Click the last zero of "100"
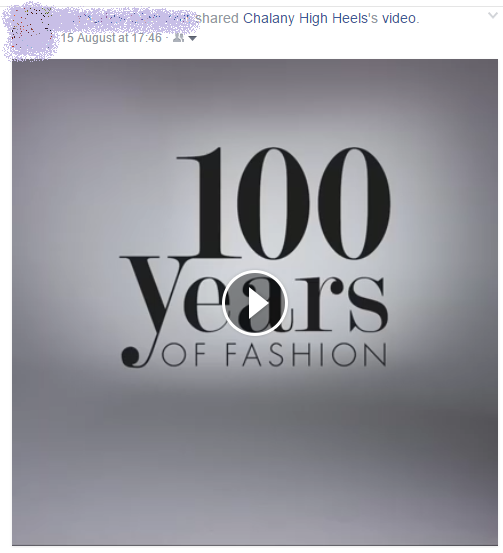 point(354,203)
